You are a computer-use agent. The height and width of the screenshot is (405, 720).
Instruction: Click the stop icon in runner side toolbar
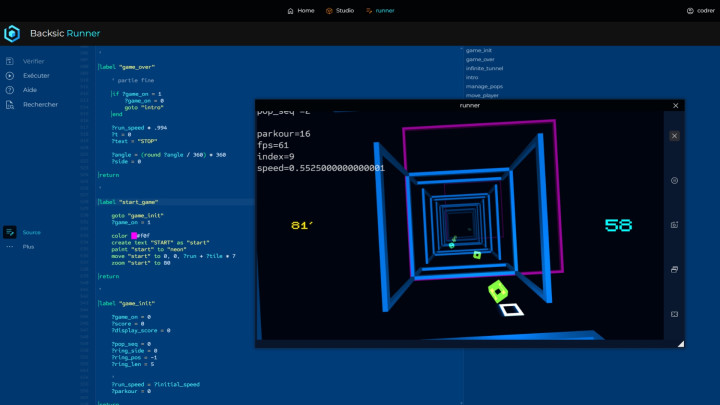(675, 181)
